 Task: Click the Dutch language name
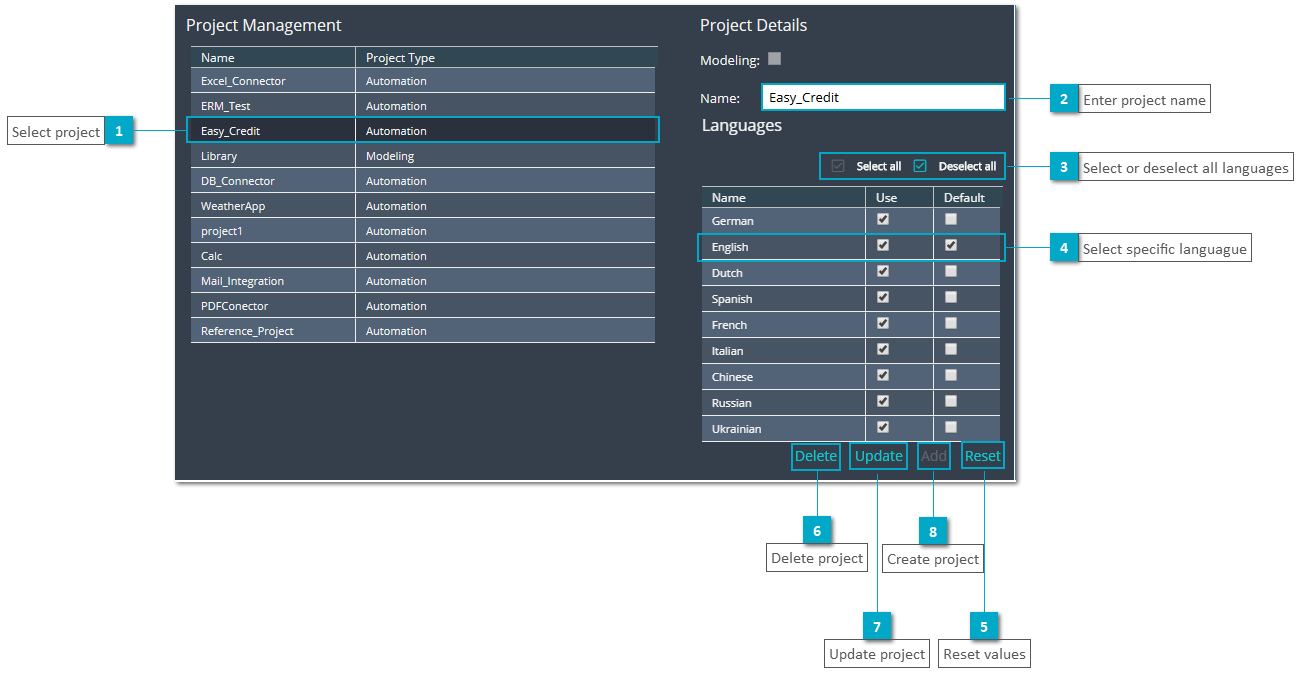click(727, 273)
